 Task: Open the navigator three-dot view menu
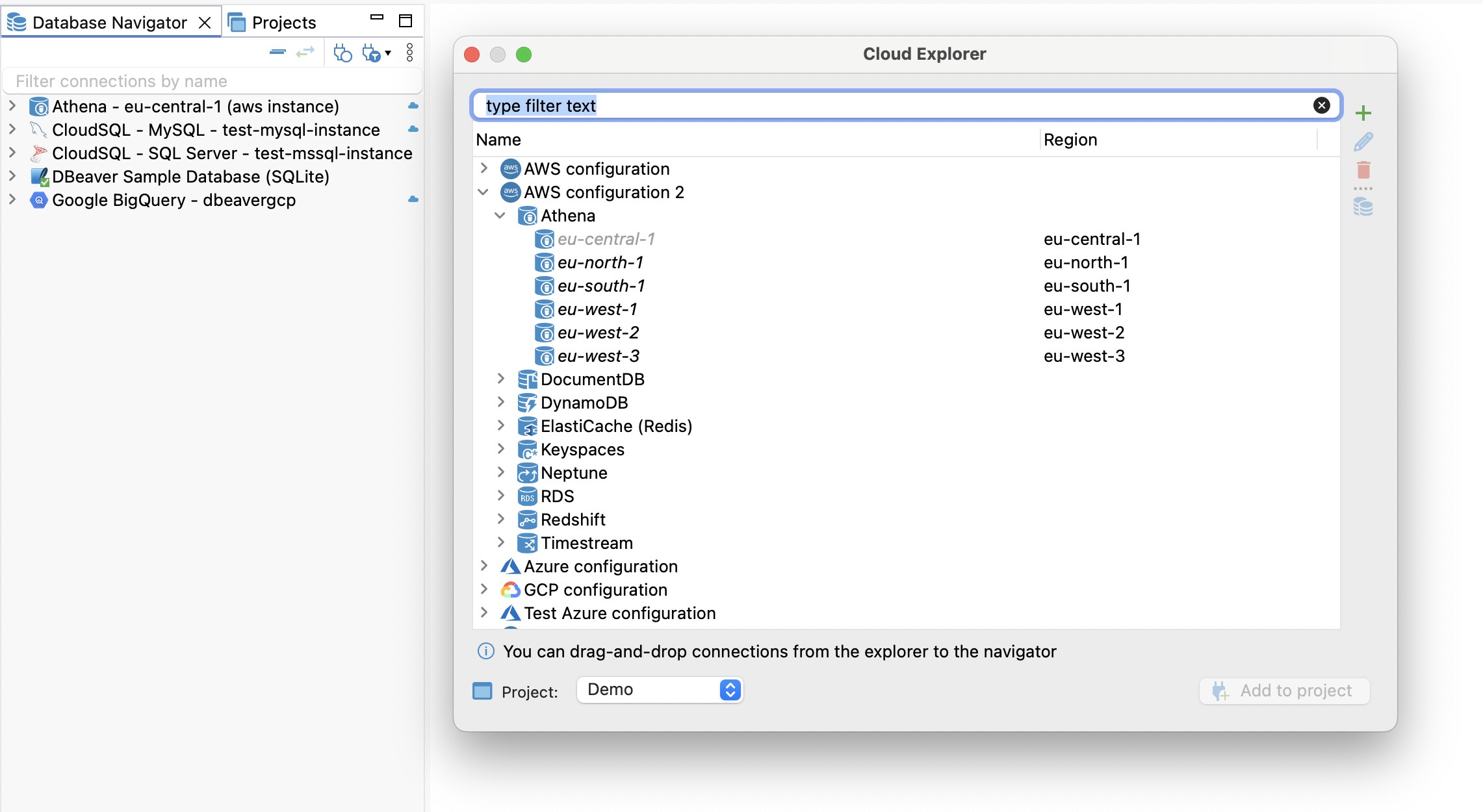pyautogui.click(x=409, y=52)
